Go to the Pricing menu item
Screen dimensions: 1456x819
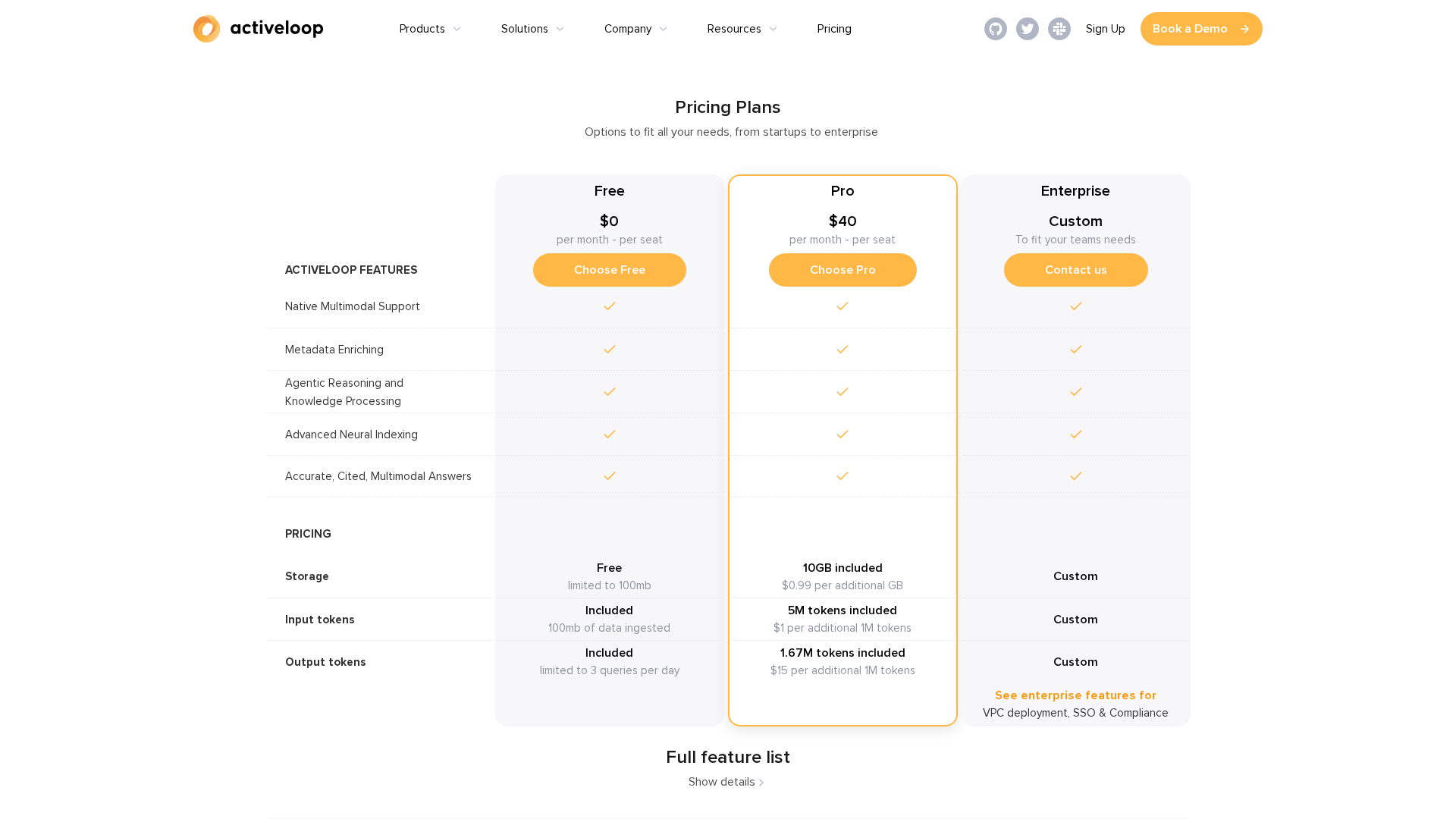tap(834, 29)
